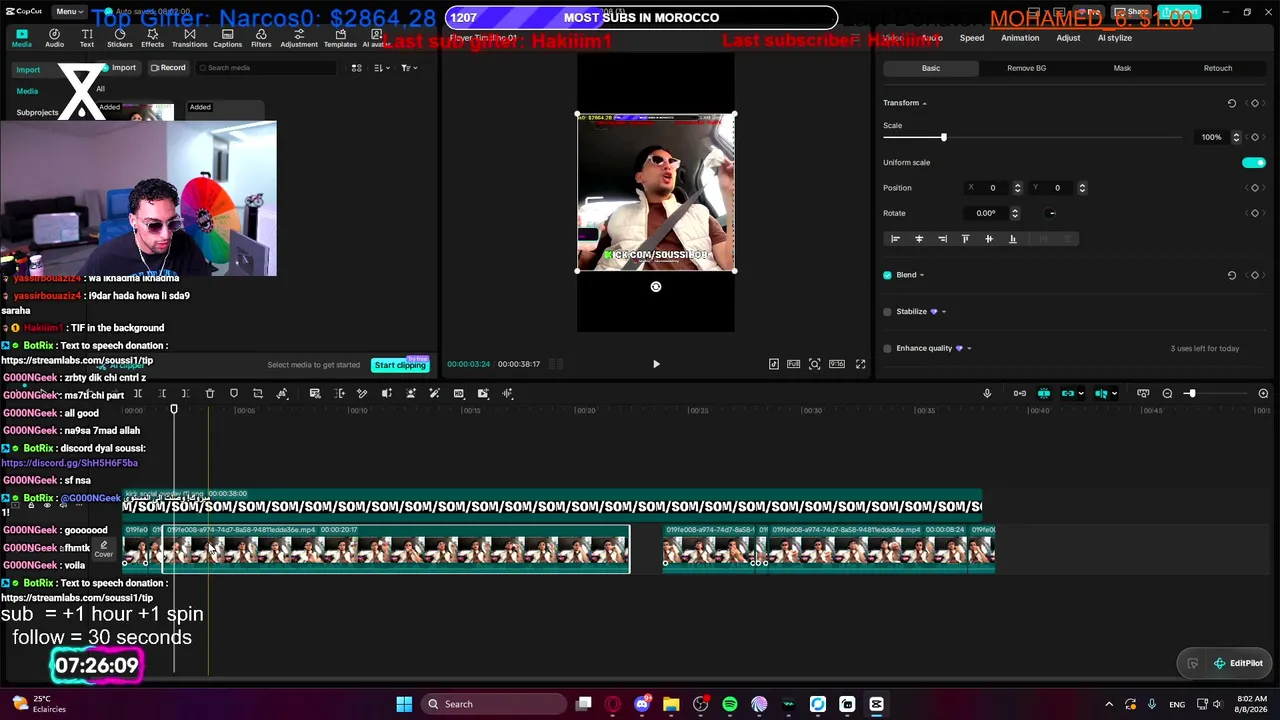Expand the Stabilize options arrow

tap(944, 312)
